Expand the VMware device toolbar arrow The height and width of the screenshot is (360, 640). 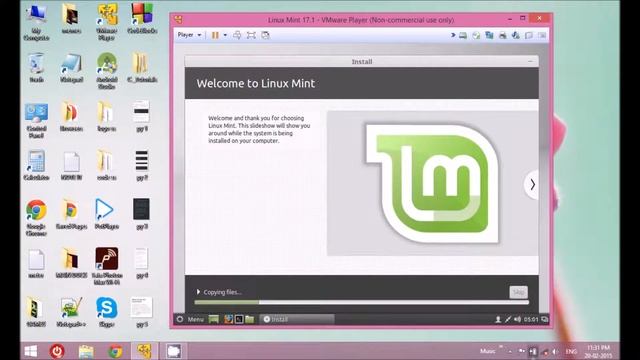[x=453, y=36]
